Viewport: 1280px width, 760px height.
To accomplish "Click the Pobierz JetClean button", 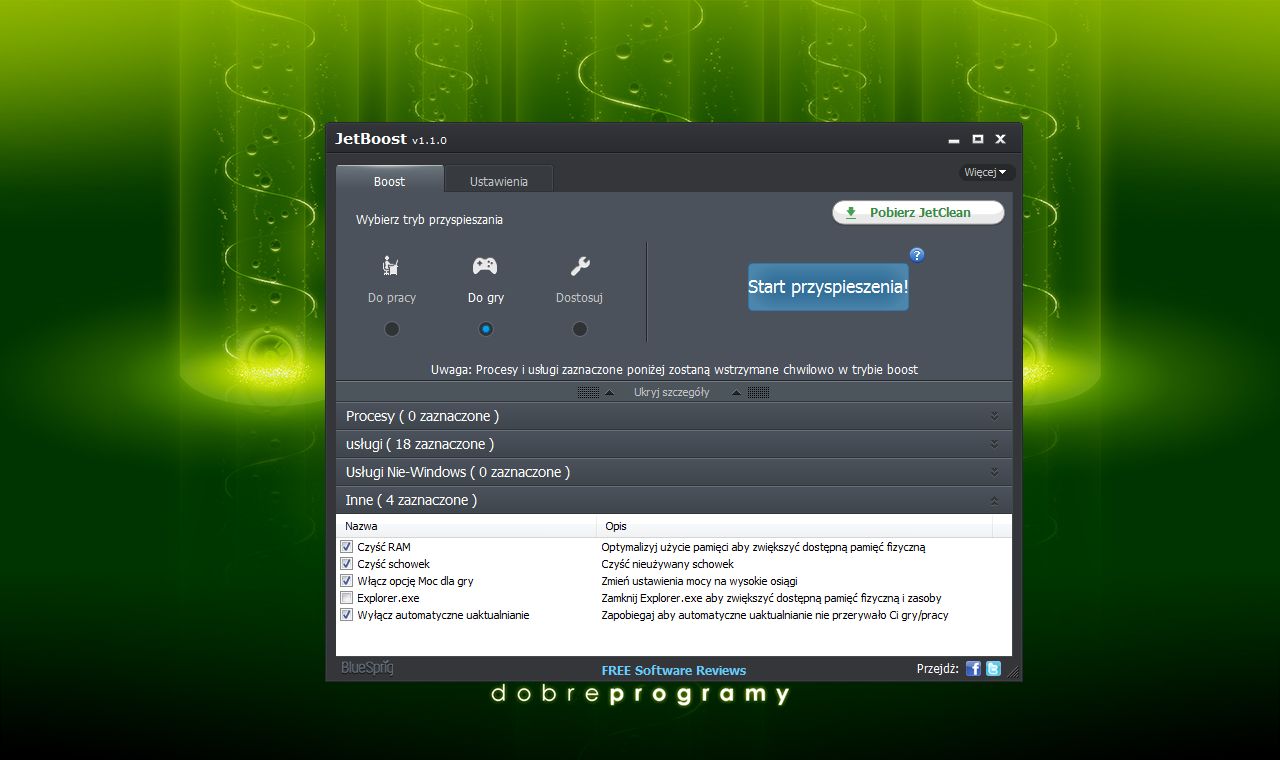I will pos(918,212).
